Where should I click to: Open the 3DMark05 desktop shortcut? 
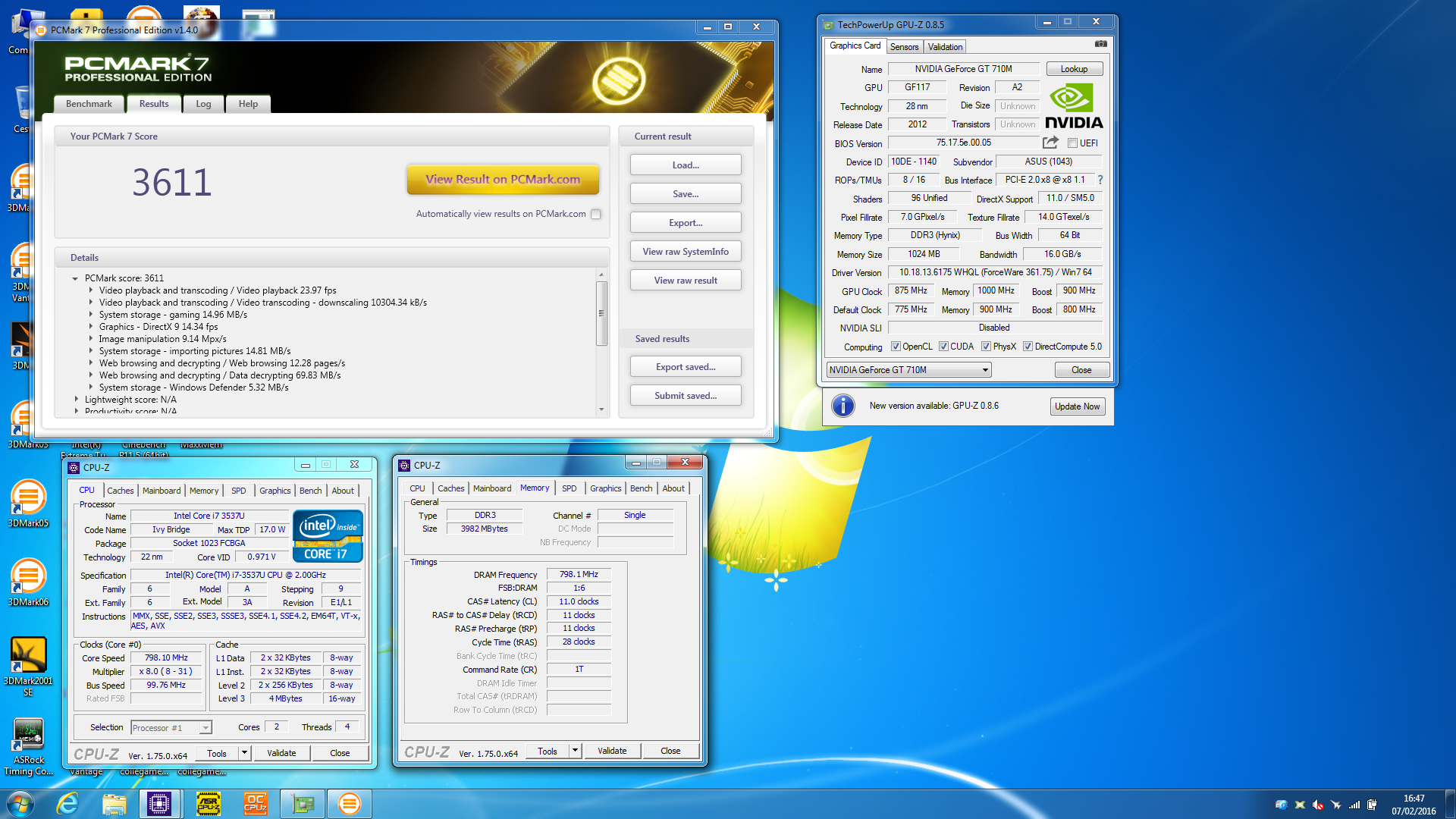coord(28,503)
